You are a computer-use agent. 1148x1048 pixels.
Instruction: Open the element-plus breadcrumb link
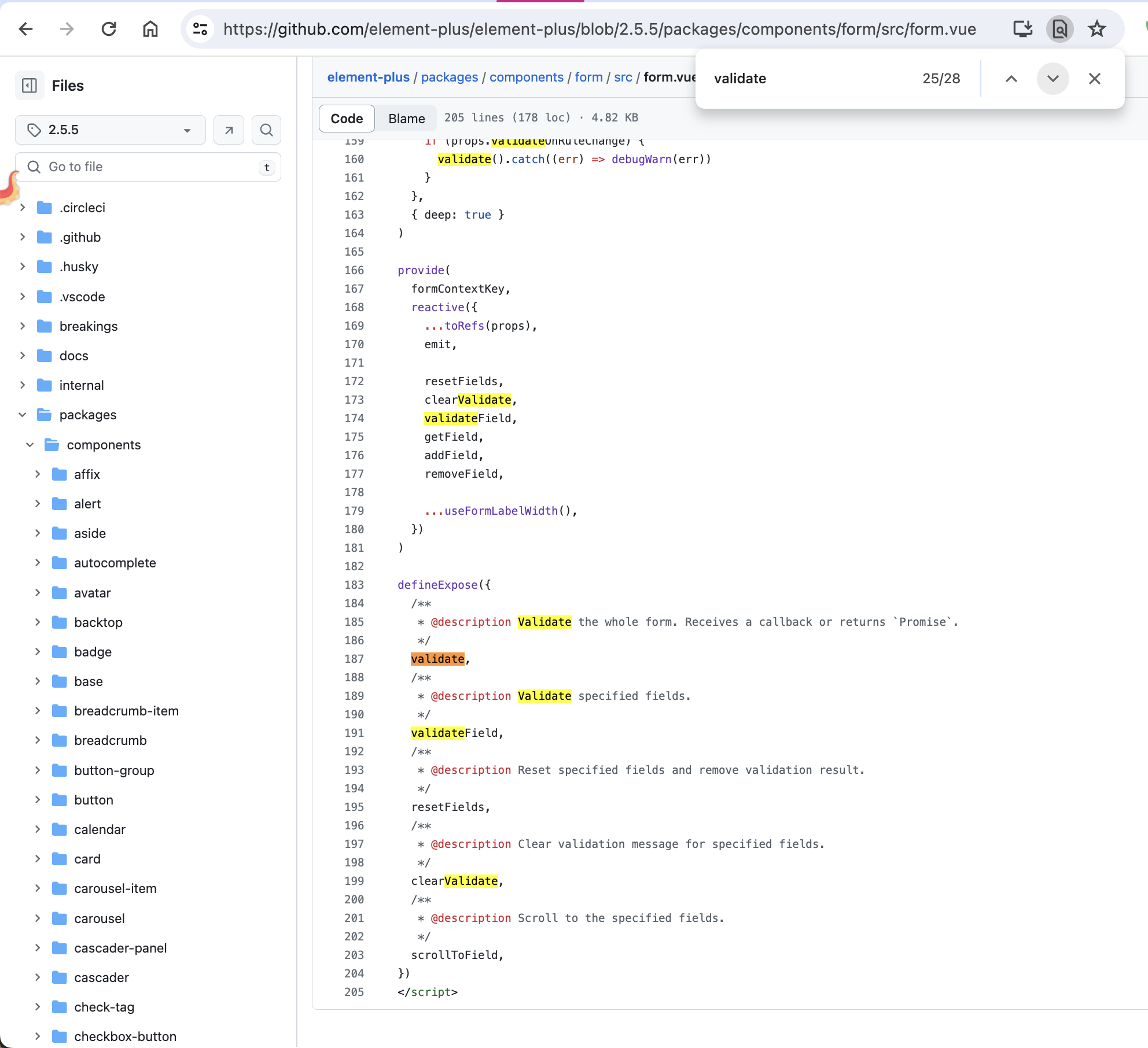pyautogui.click(x=368, y=77)
